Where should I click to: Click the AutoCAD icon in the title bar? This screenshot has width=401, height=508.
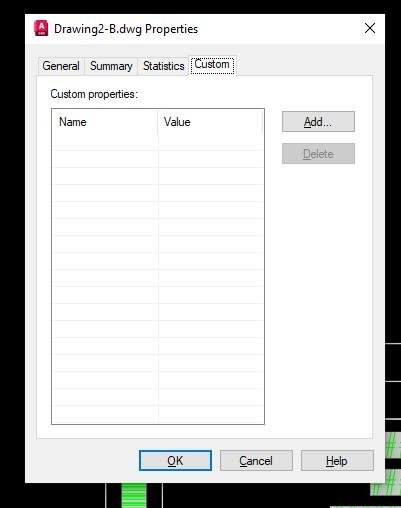41,28
